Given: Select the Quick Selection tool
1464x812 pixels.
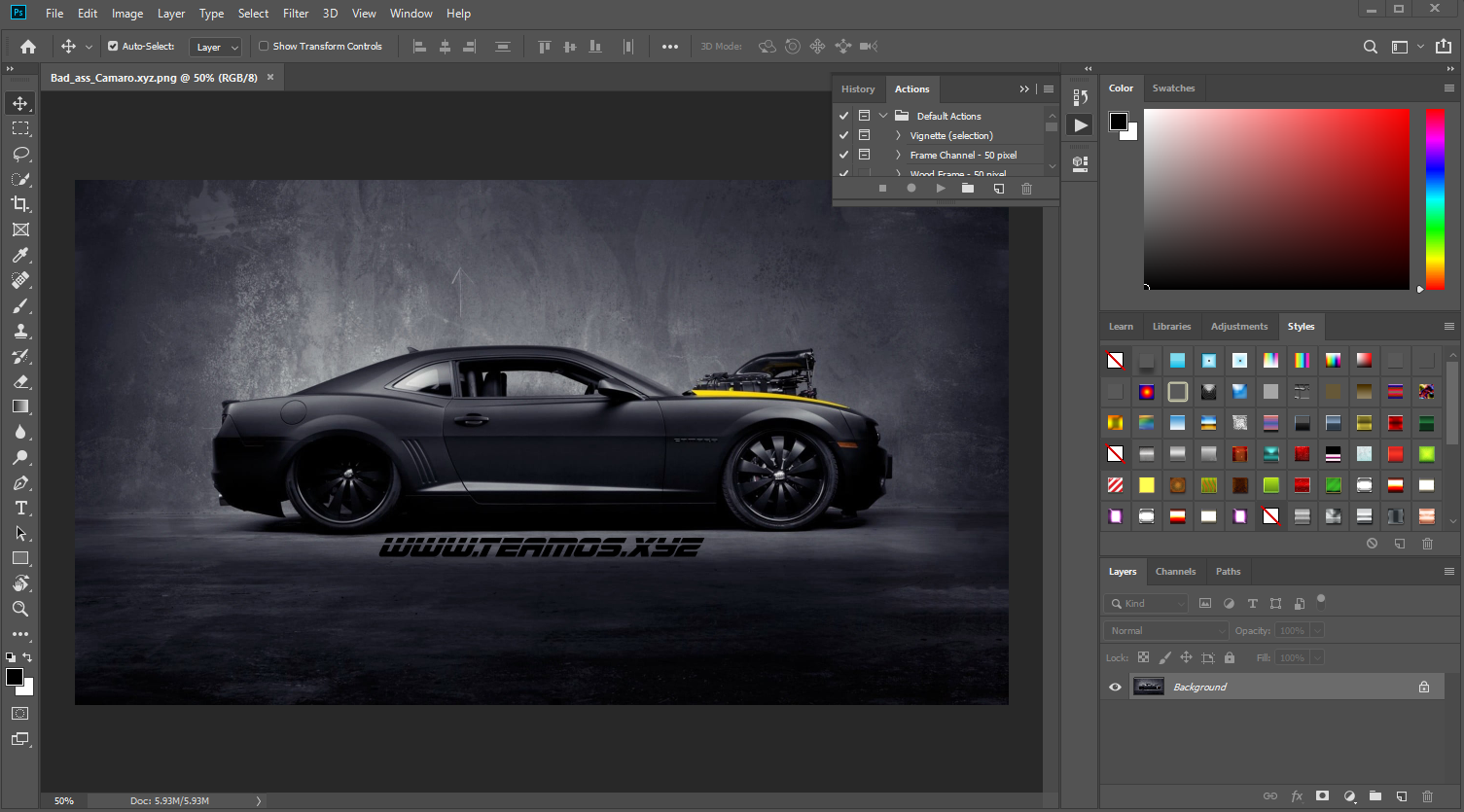Looking at the screenshot, I should pos(20,179).
